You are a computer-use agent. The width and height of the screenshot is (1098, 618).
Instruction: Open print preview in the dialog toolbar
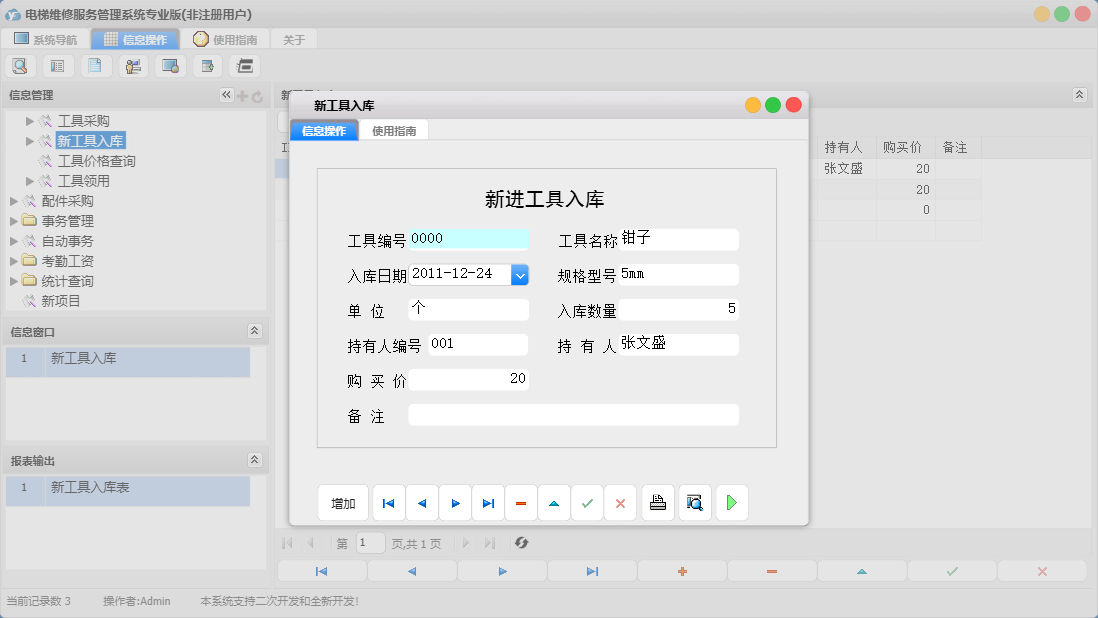[694, 503]
